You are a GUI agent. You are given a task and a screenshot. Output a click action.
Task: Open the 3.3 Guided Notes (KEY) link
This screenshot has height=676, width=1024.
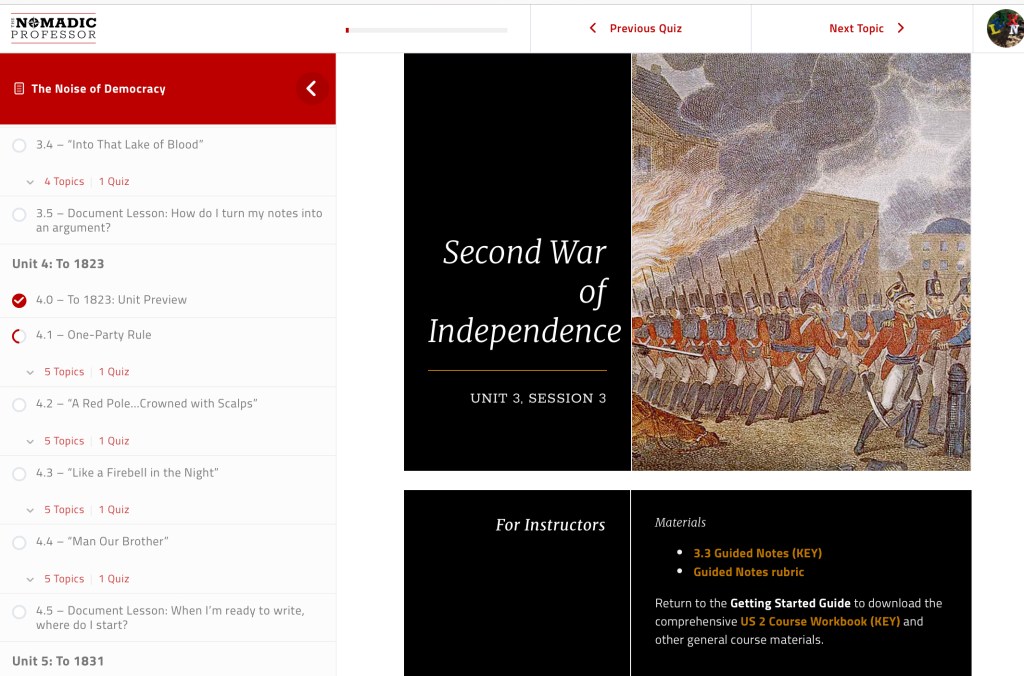coord(757,553)
